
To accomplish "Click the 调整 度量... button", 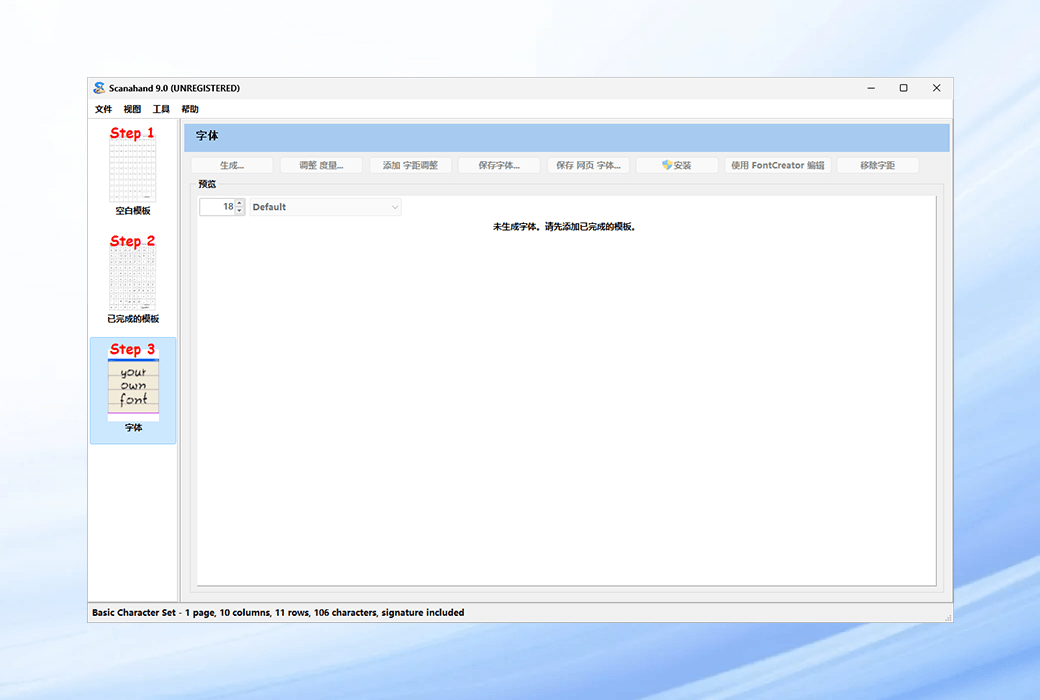I will [321, 165].
